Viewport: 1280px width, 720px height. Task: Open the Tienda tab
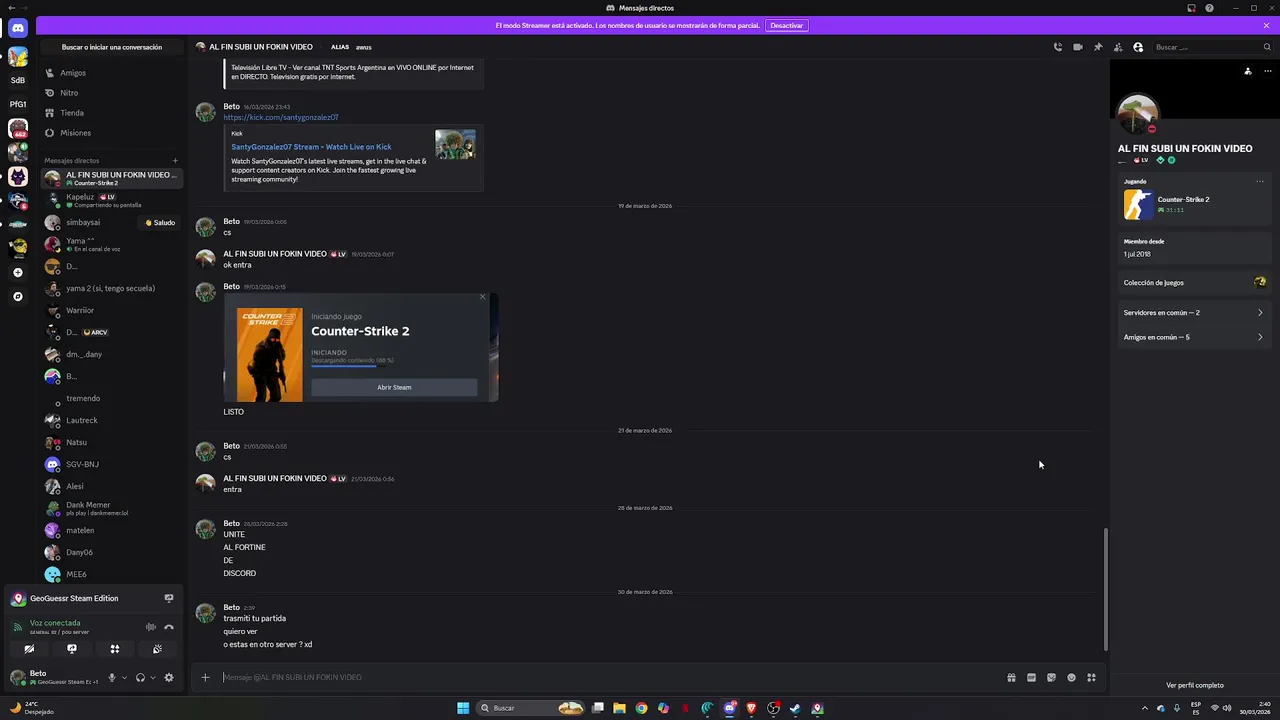tap(111, 113)
